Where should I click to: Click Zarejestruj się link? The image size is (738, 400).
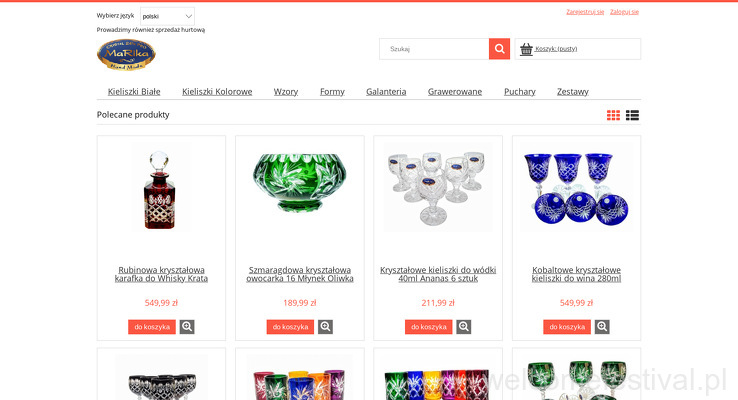pyautogui.click(x=585, y=12)
